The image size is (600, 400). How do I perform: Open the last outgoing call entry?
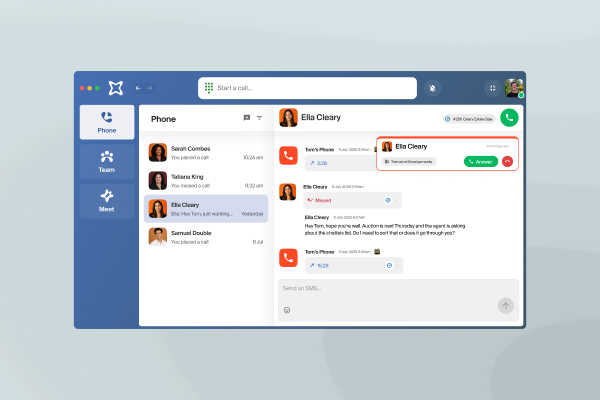(x=354, y=265)
